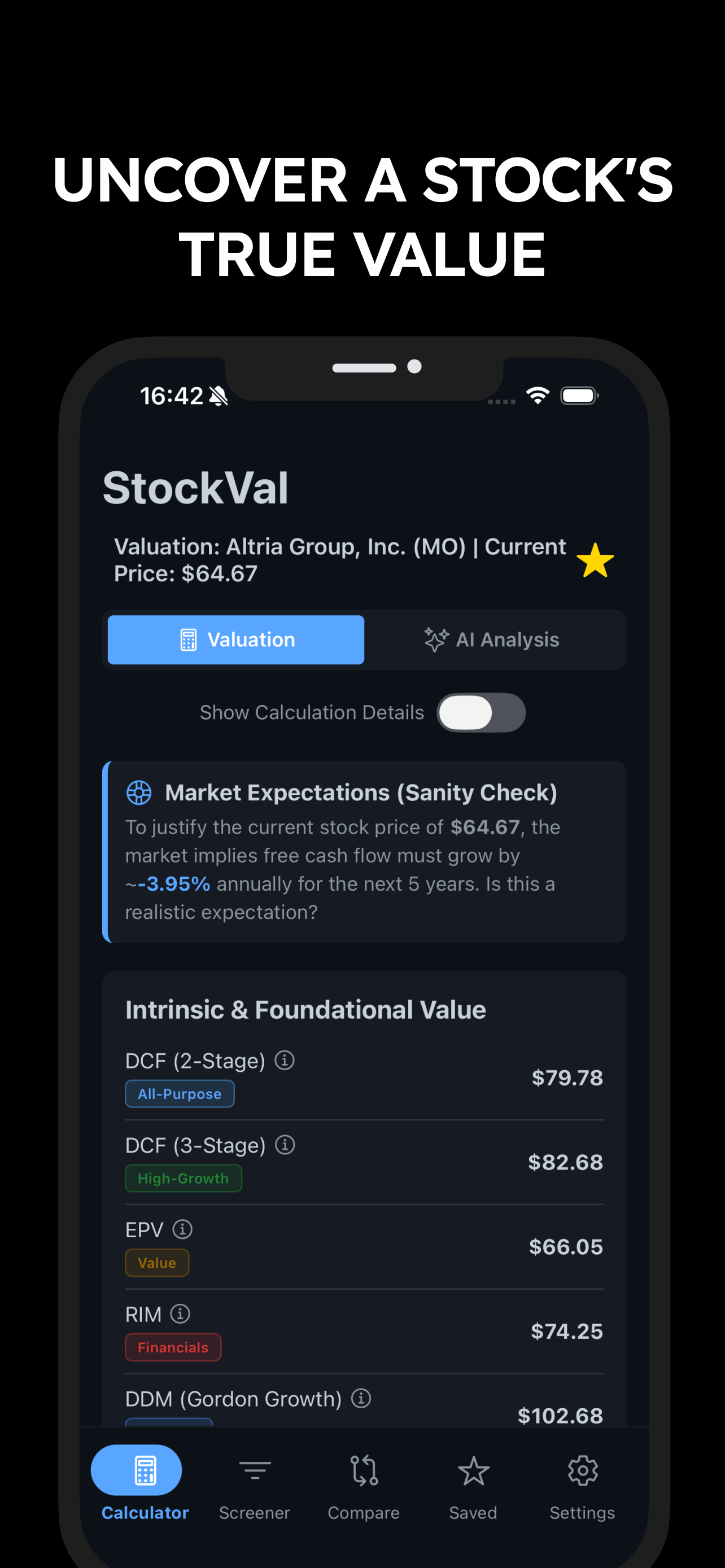Image resolution: width=725 pixels, height=1568 pixels.
Task: Switch to the AI Analysis tab
Action: pyautogui.click(x=492, y=640)
